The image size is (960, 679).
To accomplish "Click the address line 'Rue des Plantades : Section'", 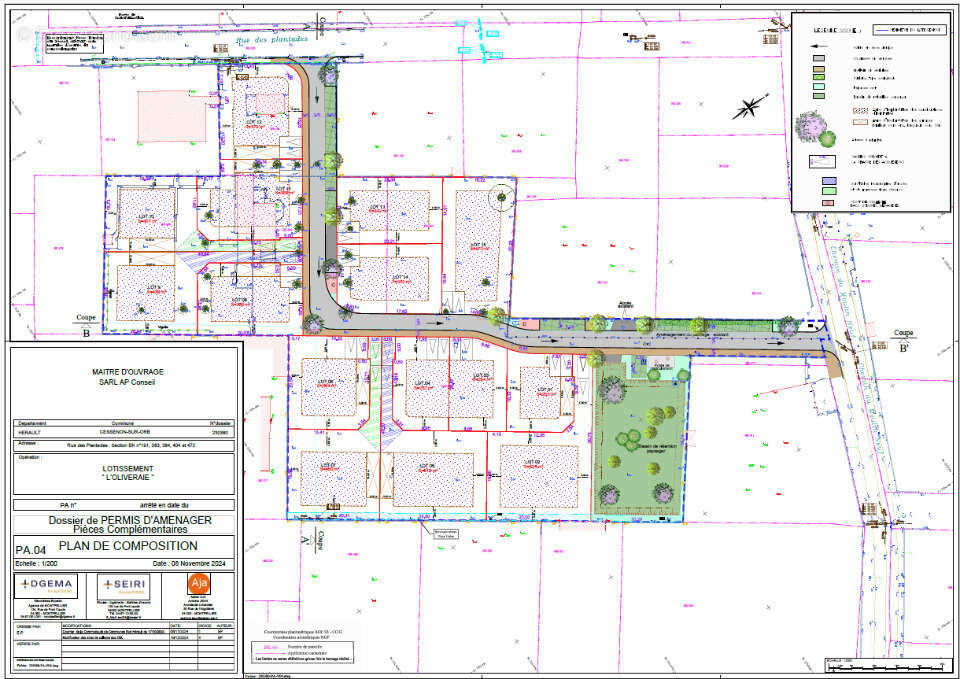I will click(131, 446).
